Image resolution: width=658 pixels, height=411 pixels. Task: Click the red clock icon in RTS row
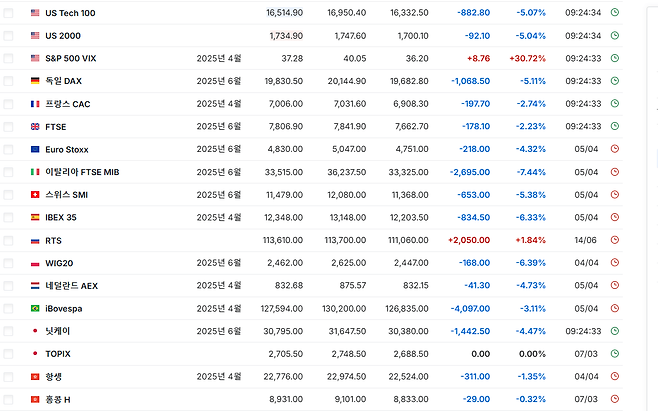coord(615,240)
